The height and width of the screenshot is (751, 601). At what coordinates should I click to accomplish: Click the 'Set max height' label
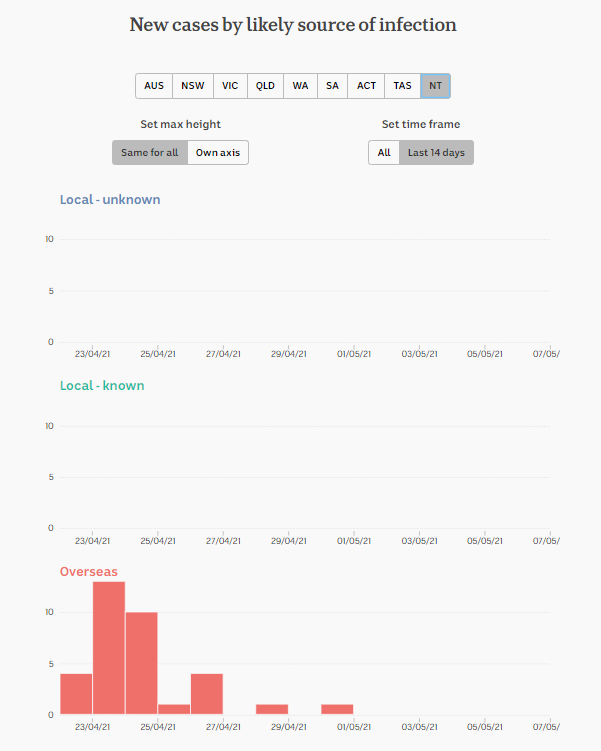pyautogui.click(x=181, y=124)
